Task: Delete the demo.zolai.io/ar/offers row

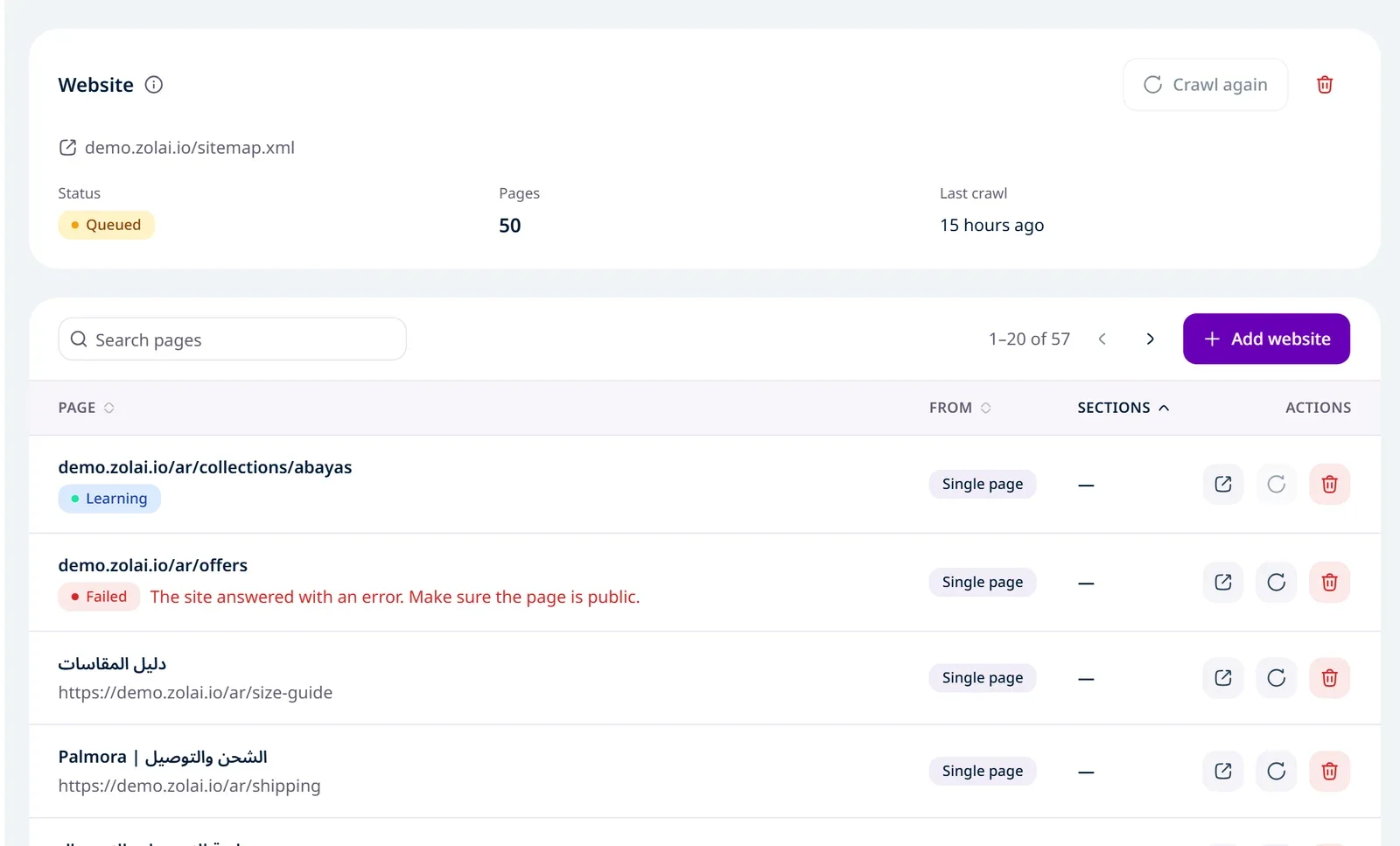Action: pyautogui.click(x=1330, y=583)
